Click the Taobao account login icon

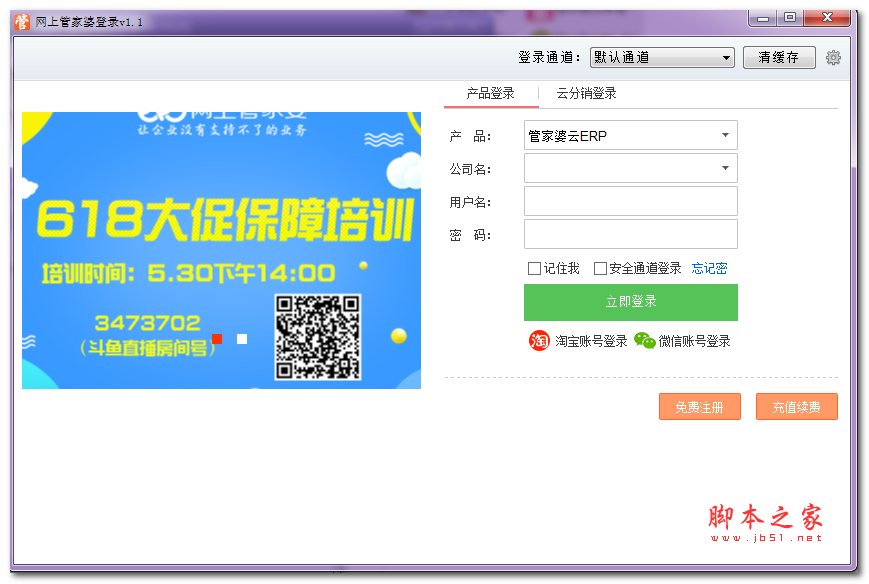[539, 341]
